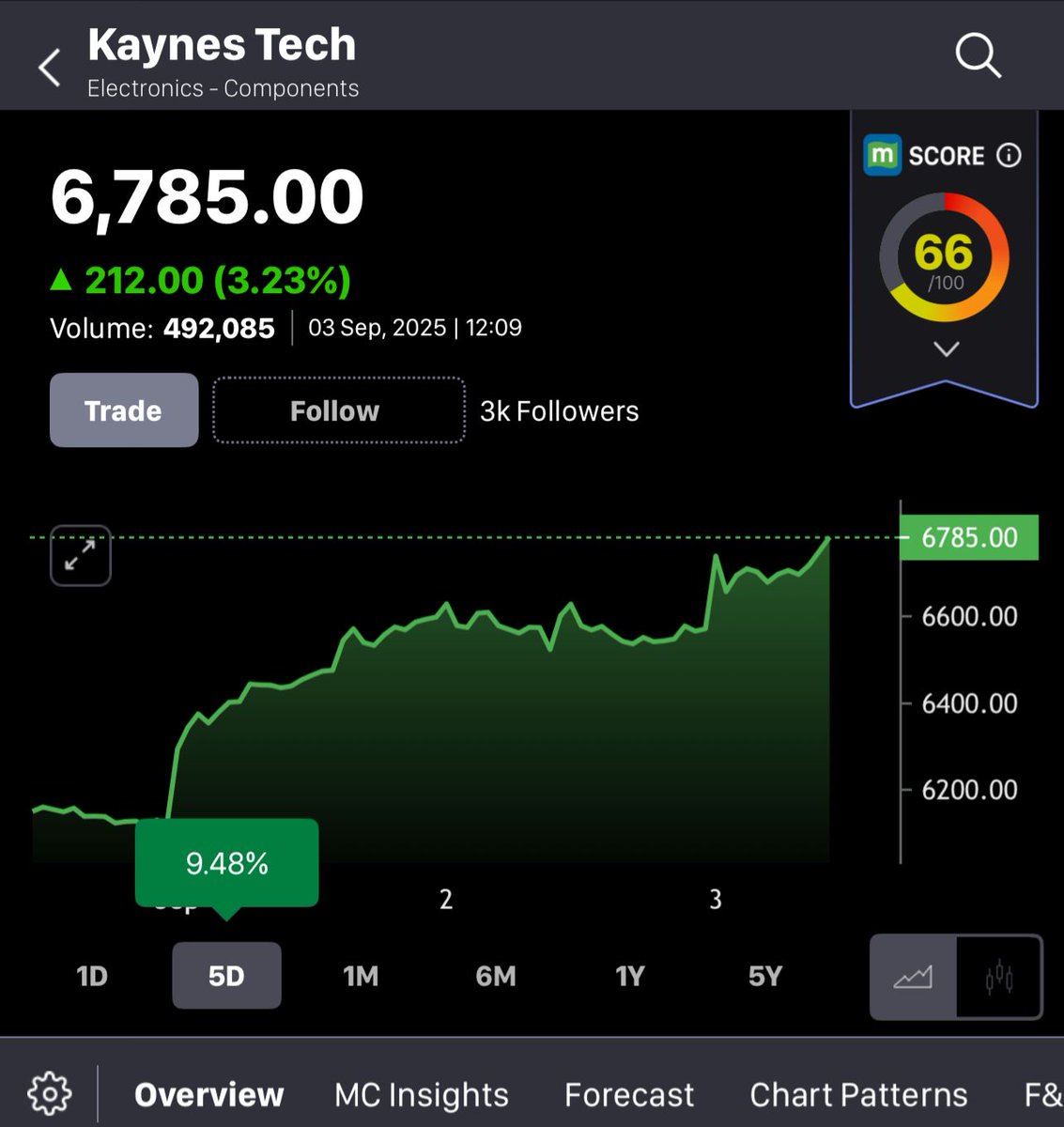Click the Moneycontrol 'm' score logo
The image size is (1064, 1127).
tap(882, 155)
